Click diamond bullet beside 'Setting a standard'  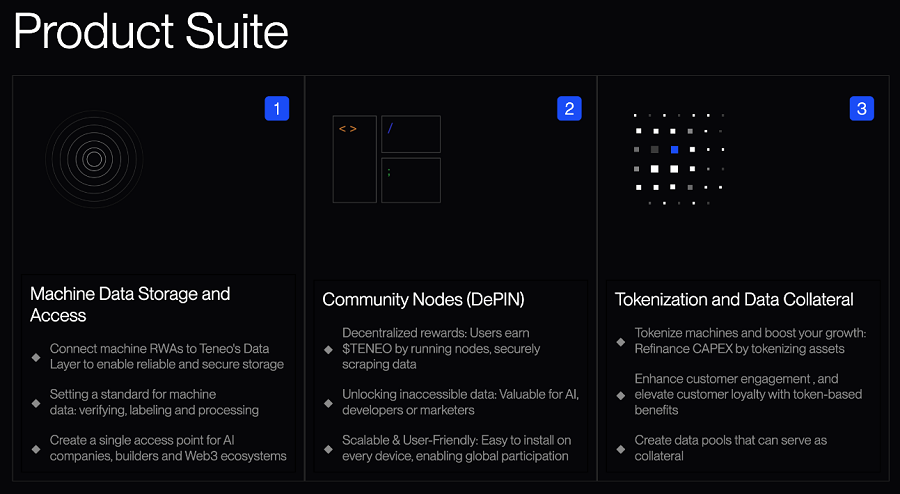tap(36, 403)
